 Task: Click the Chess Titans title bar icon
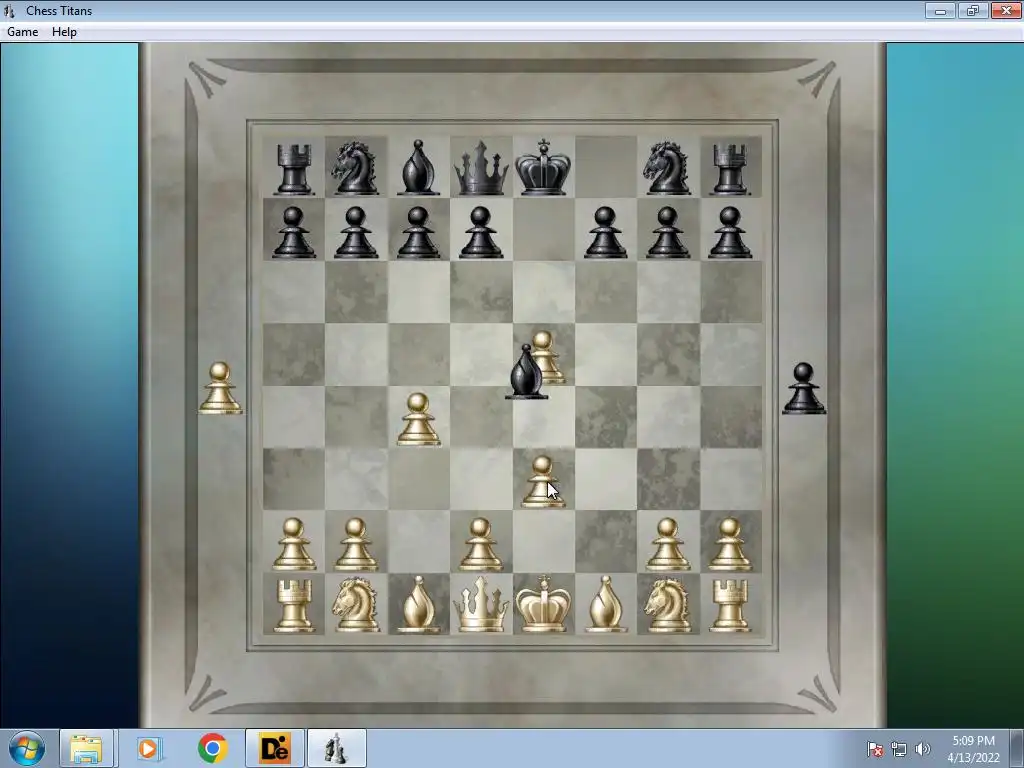(x=9, y=10)
